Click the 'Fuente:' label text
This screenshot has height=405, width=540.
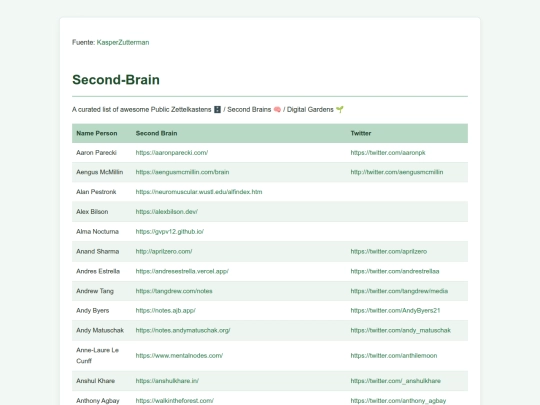click(x=84, y=42)
